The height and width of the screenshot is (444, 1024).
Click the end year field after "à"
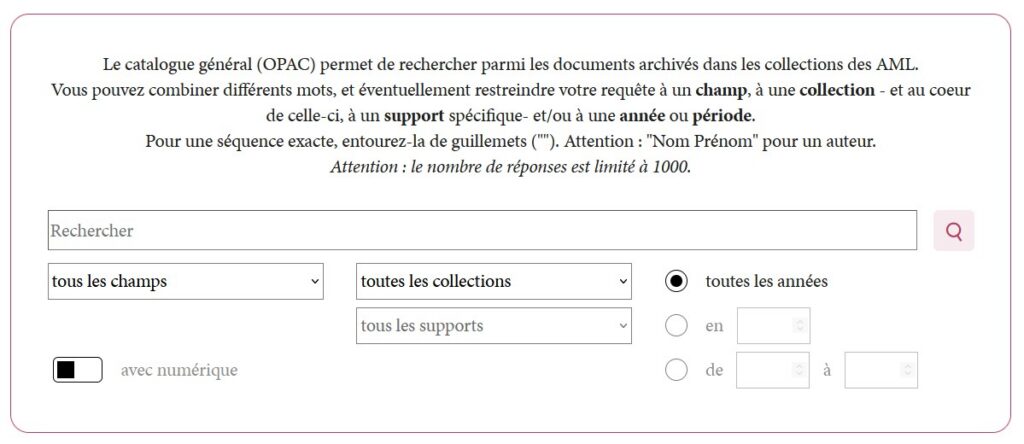(873, 370)
